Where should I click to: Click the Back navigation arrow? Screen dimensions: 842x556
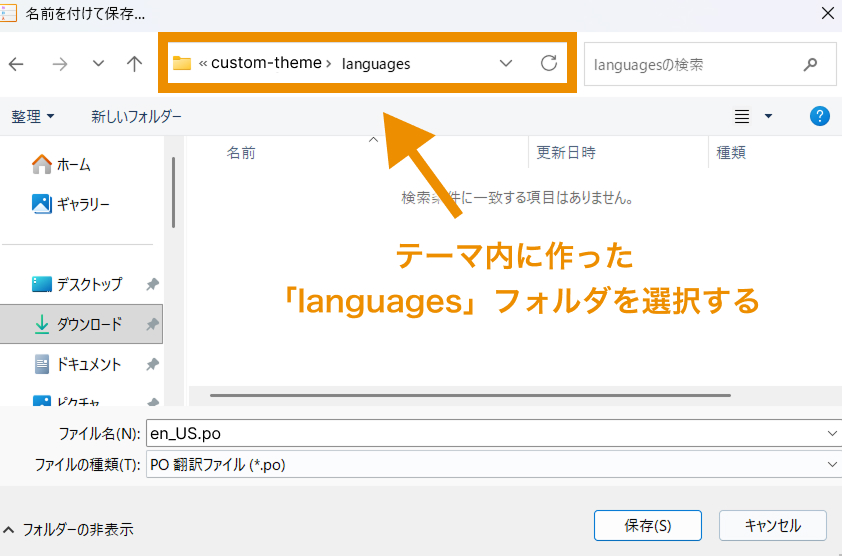pyautogui.click(x=16, y=64)
